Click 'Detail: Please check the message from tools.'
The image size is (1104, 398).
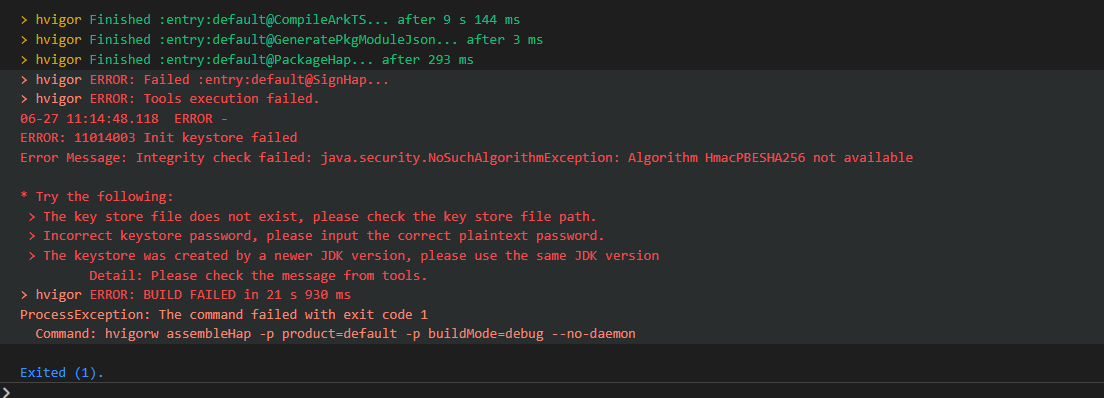[x=258, y=275]
